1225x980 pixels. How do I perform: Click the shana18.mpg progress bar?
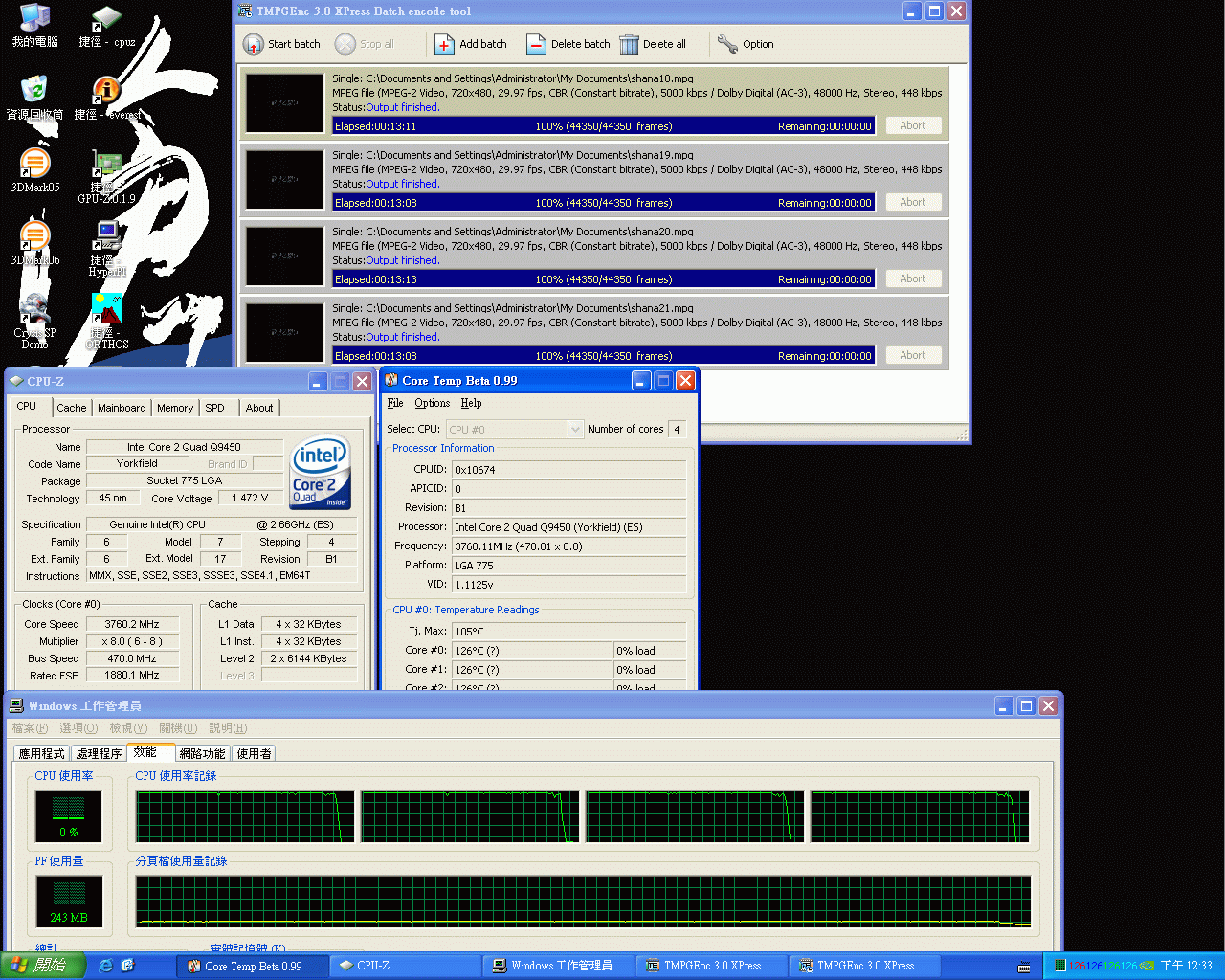tap(603, 125)
